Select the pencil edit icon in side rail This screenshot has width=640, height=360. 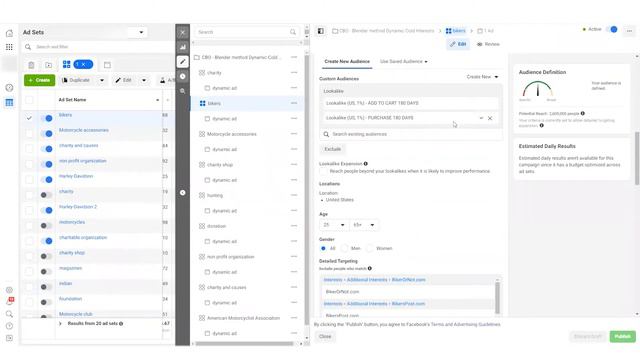182,62
